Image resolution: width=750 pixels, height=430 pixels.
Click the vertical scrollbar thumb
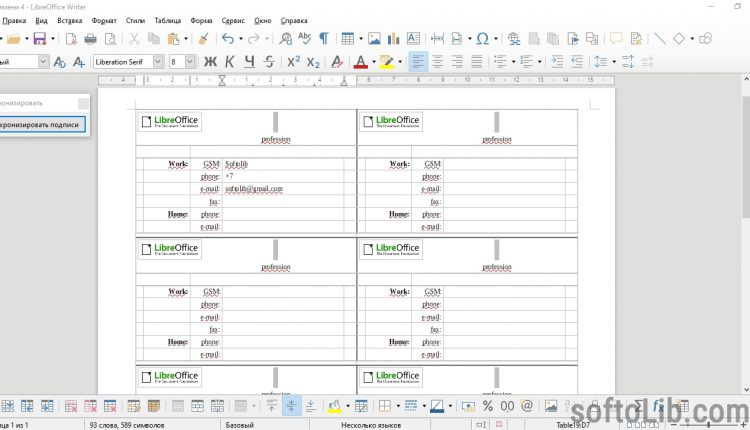[x=746, y=155]
